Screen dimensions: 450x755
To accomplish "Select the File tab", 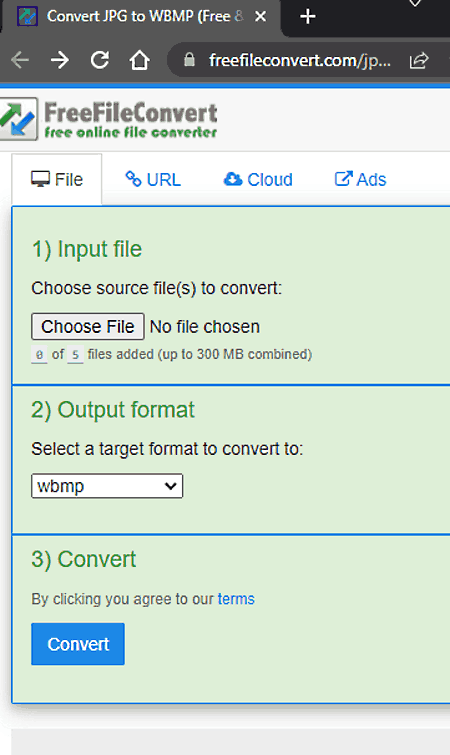I will click(57, 180).
